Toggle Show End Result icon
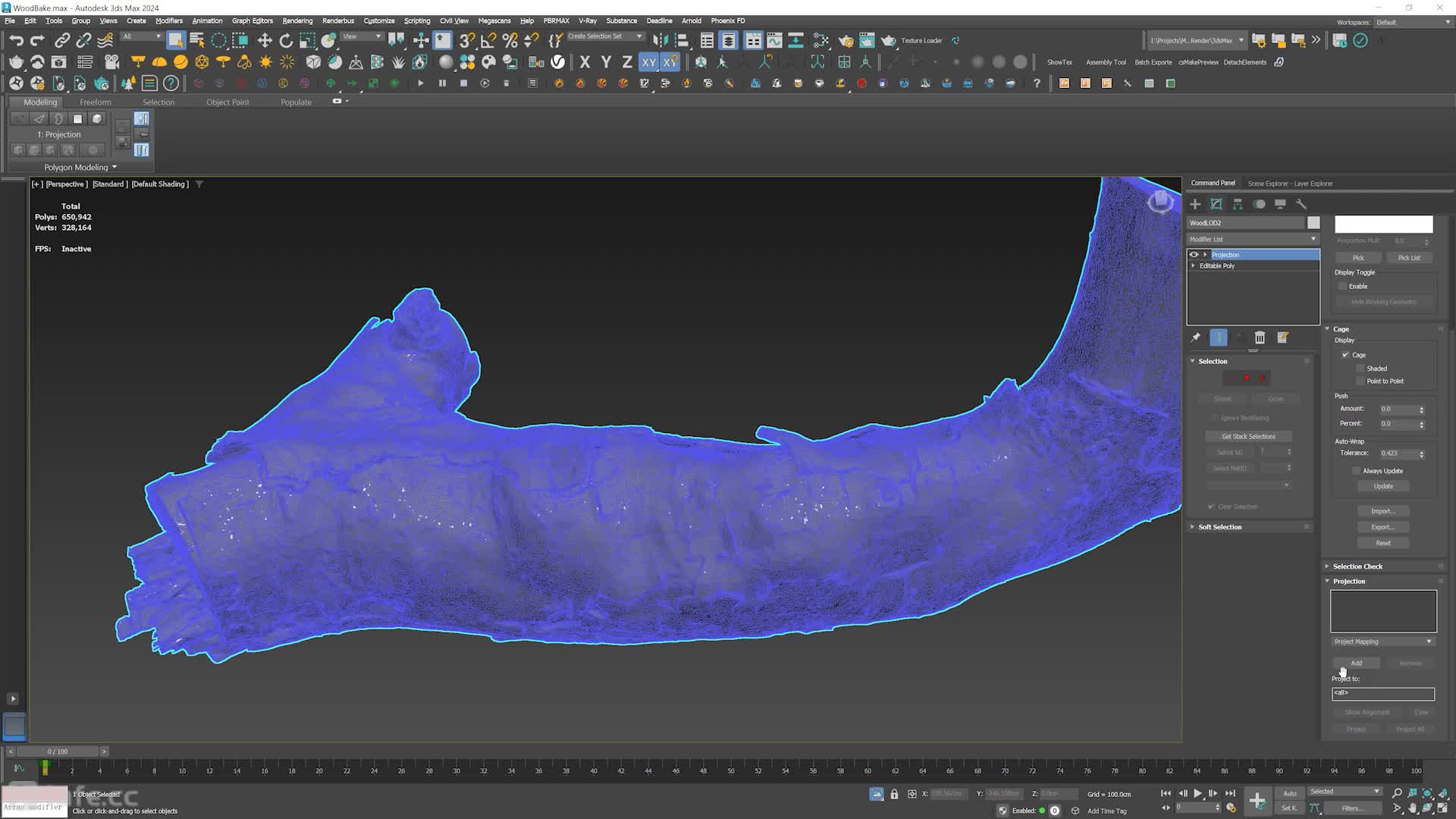Image resolution: width=1456 pixels, height=819 pixels. tap(1219, 337)
